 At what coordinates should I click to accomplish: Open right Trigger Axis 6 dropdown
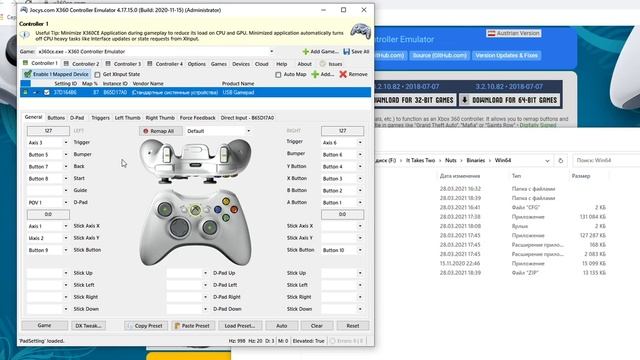coord(360,142)
